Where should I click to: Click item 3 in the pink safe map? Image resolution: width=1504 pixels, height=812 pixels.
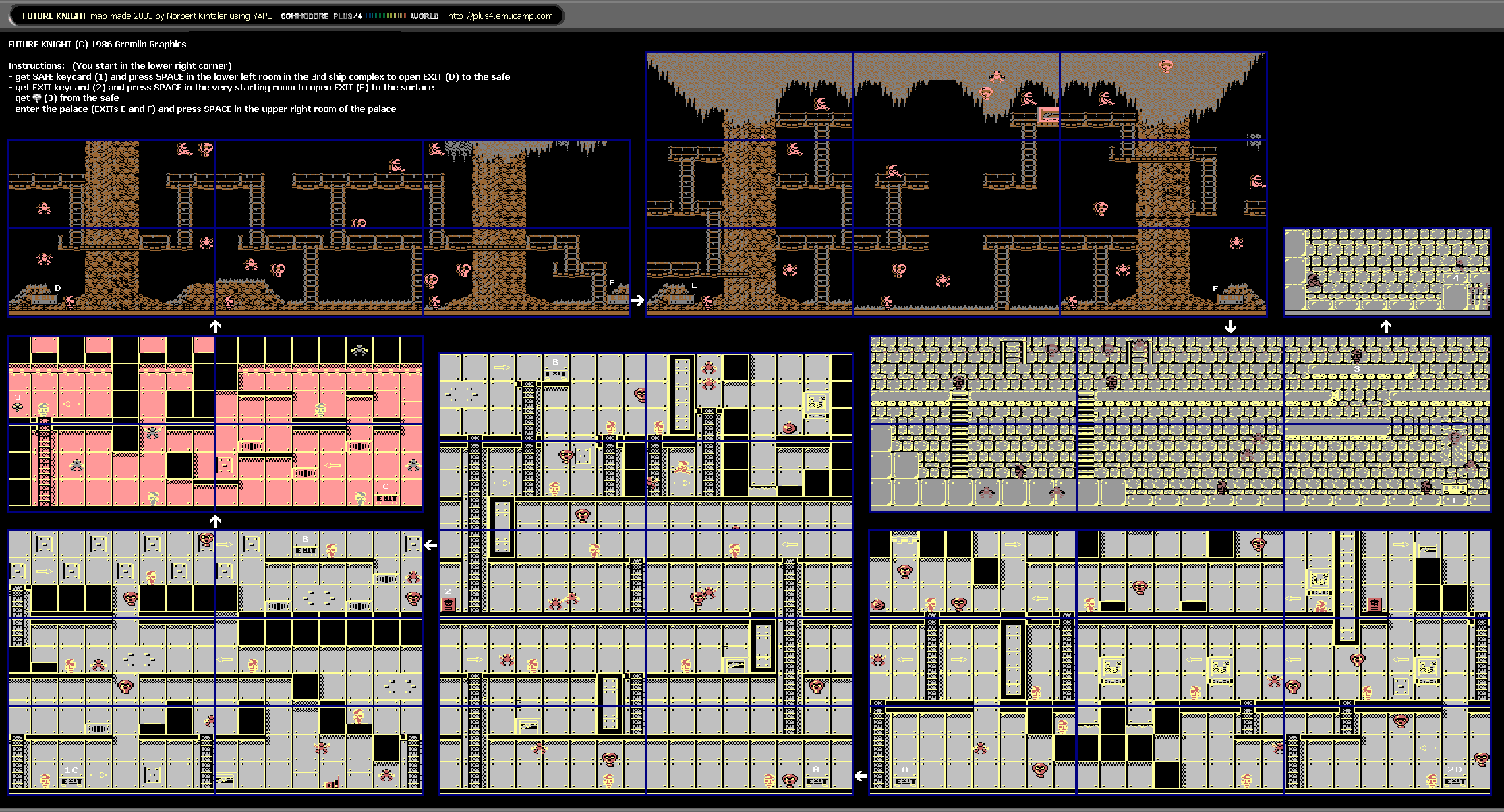(x=18, y=406)
